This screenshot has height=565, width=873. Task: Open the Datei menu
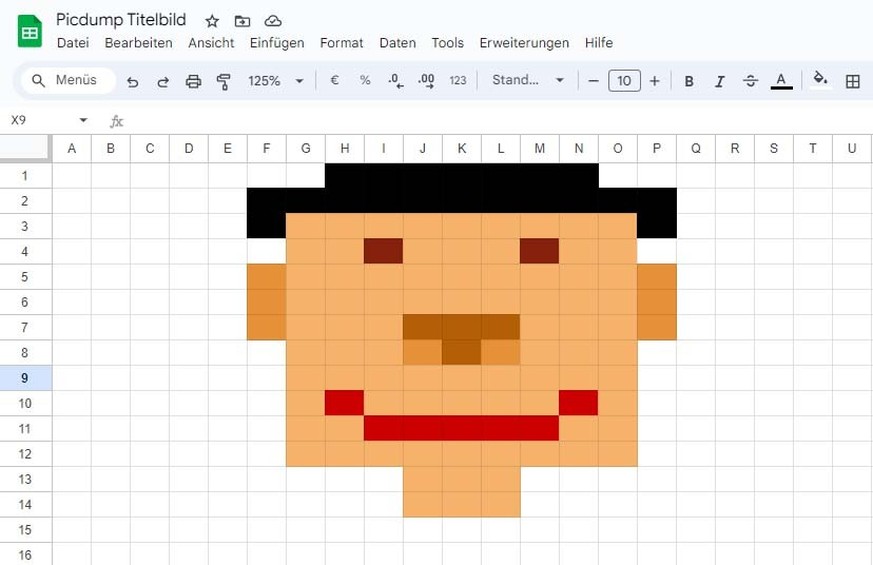pos(73,43)
